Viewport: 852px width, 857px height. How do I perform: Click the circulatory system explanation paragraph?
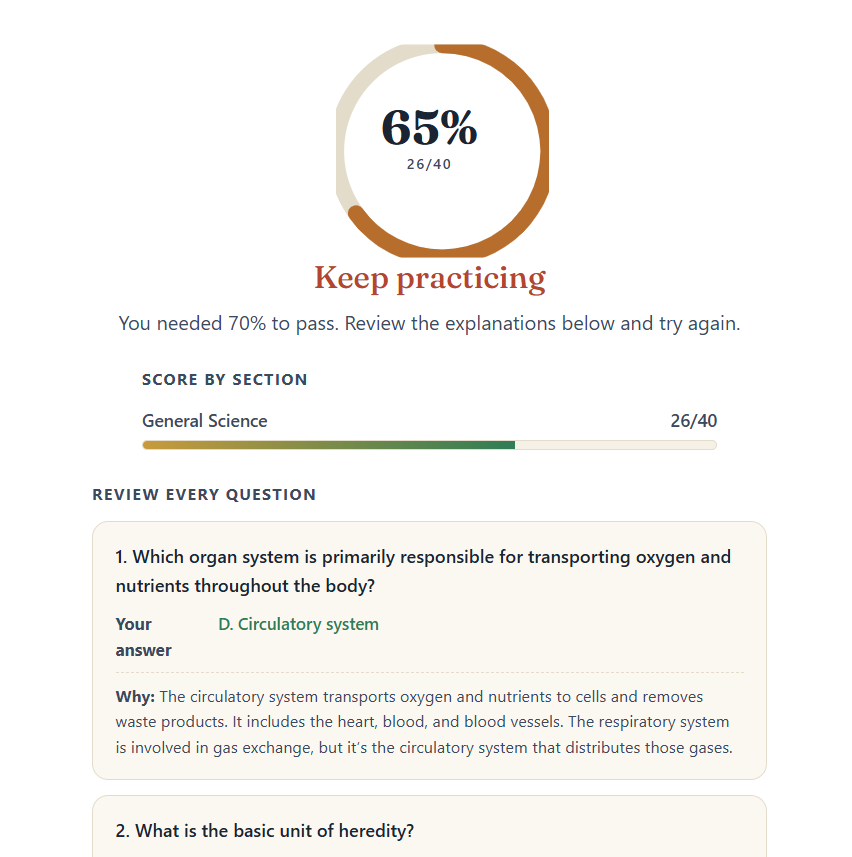click(424, 722)
